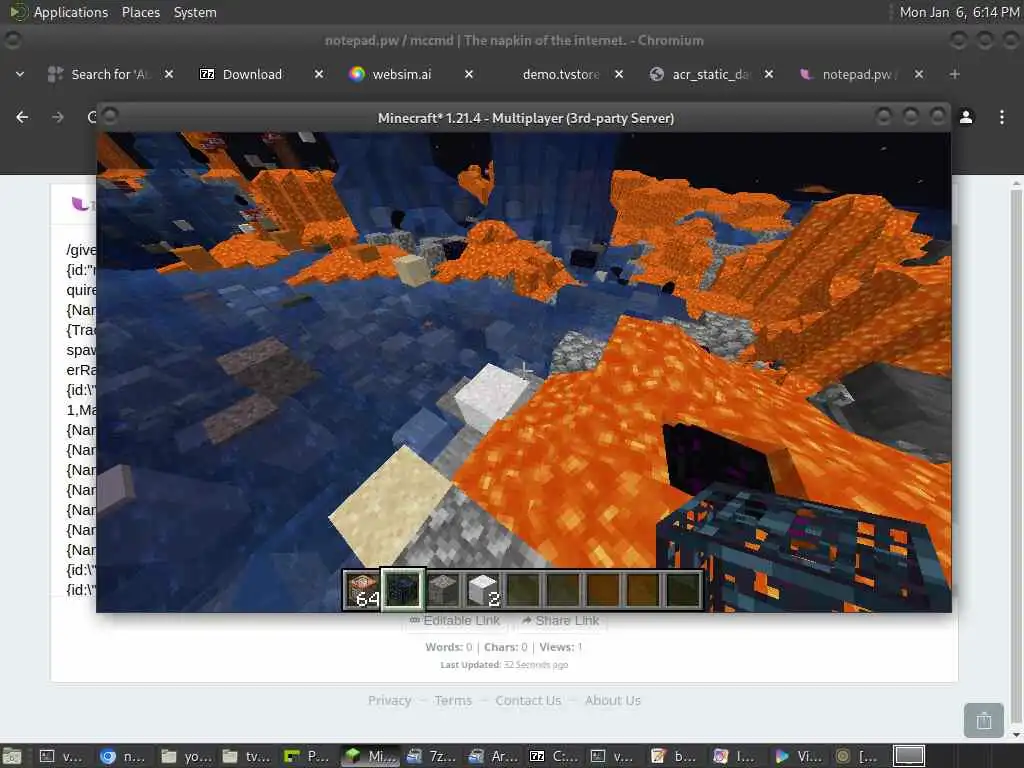Switch to the '7z...' taskbar item

pyautogui.click(x=430, y=756)
